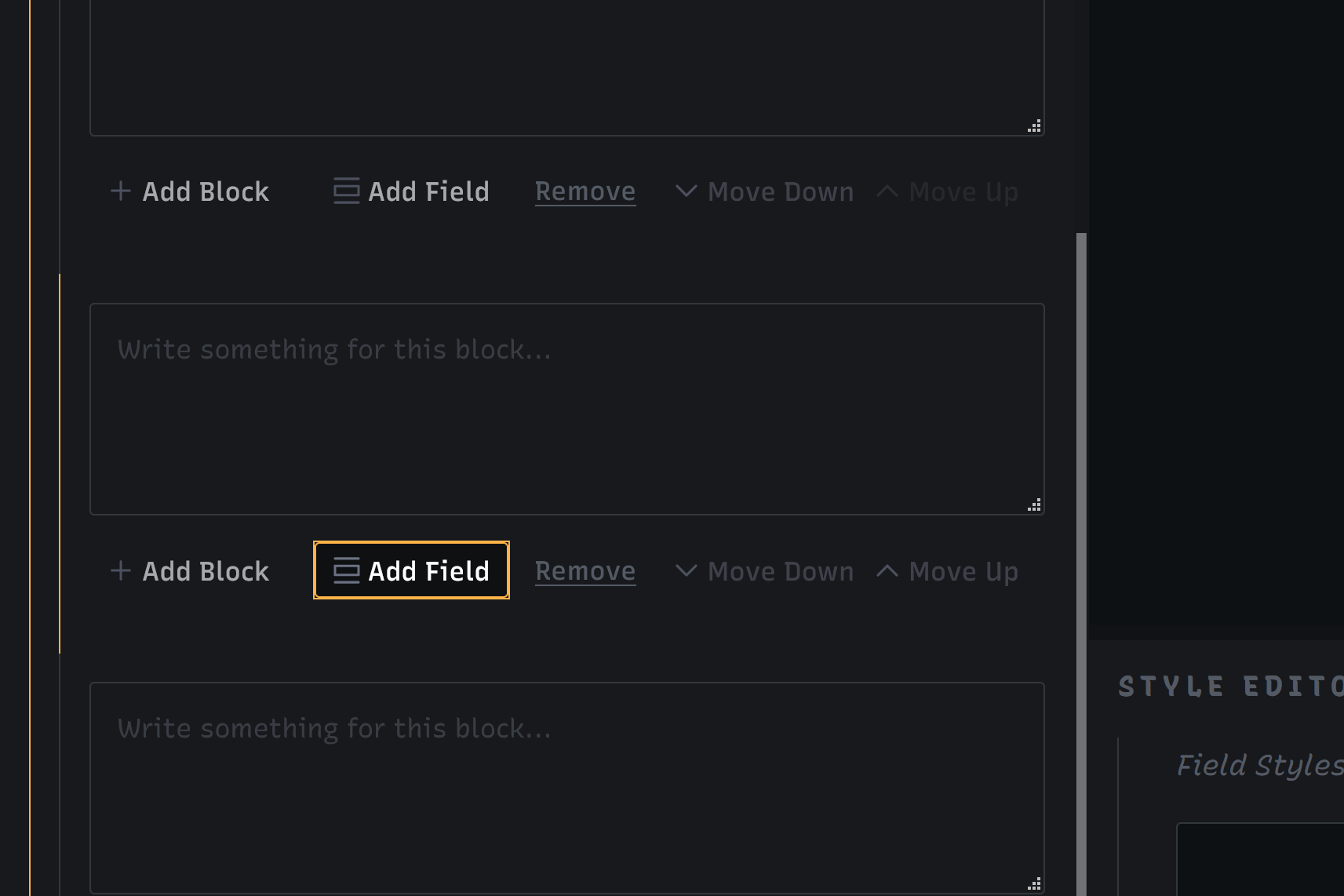Click the field icon in the highlighted Add Field button

(346, 571)
